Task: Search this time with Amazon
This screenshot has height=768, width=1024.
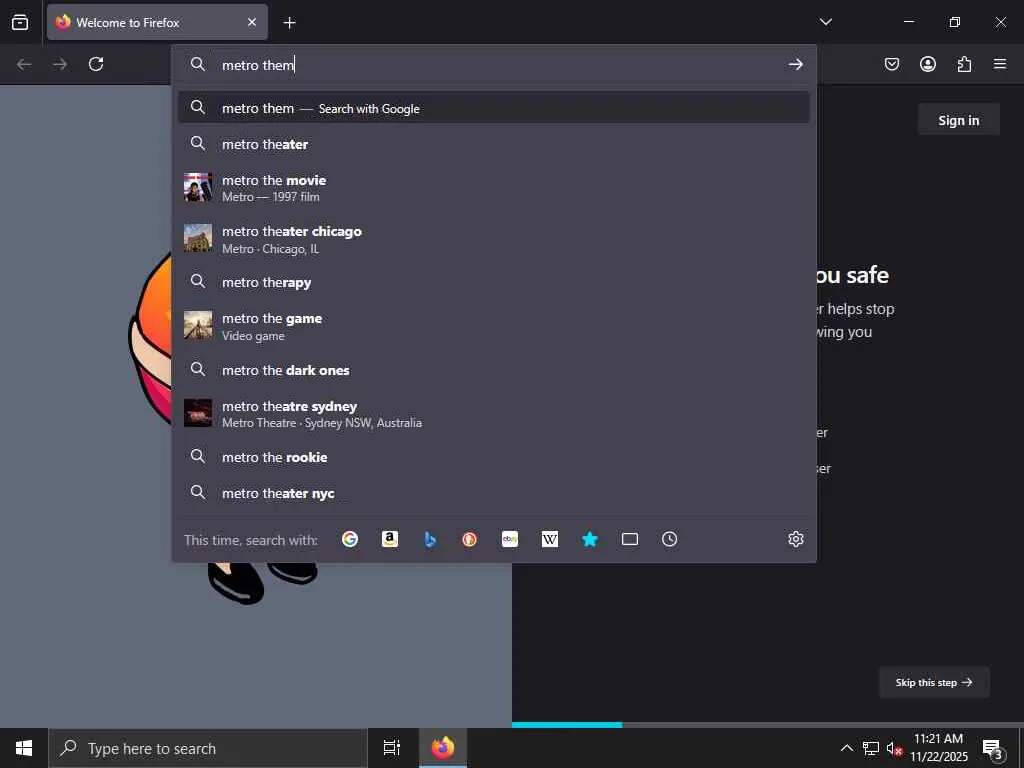Action: pyautogui.click(x=390, y=539)
